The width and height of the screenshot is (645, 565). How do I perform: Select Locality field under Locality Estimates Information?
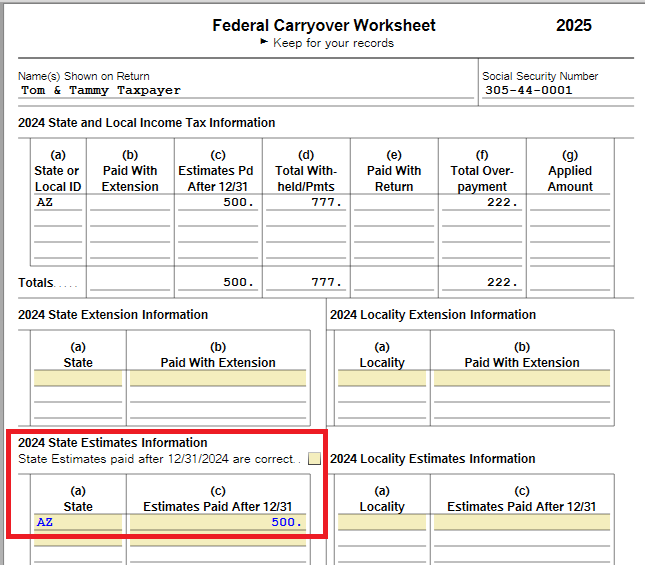(x=382, y=522)
